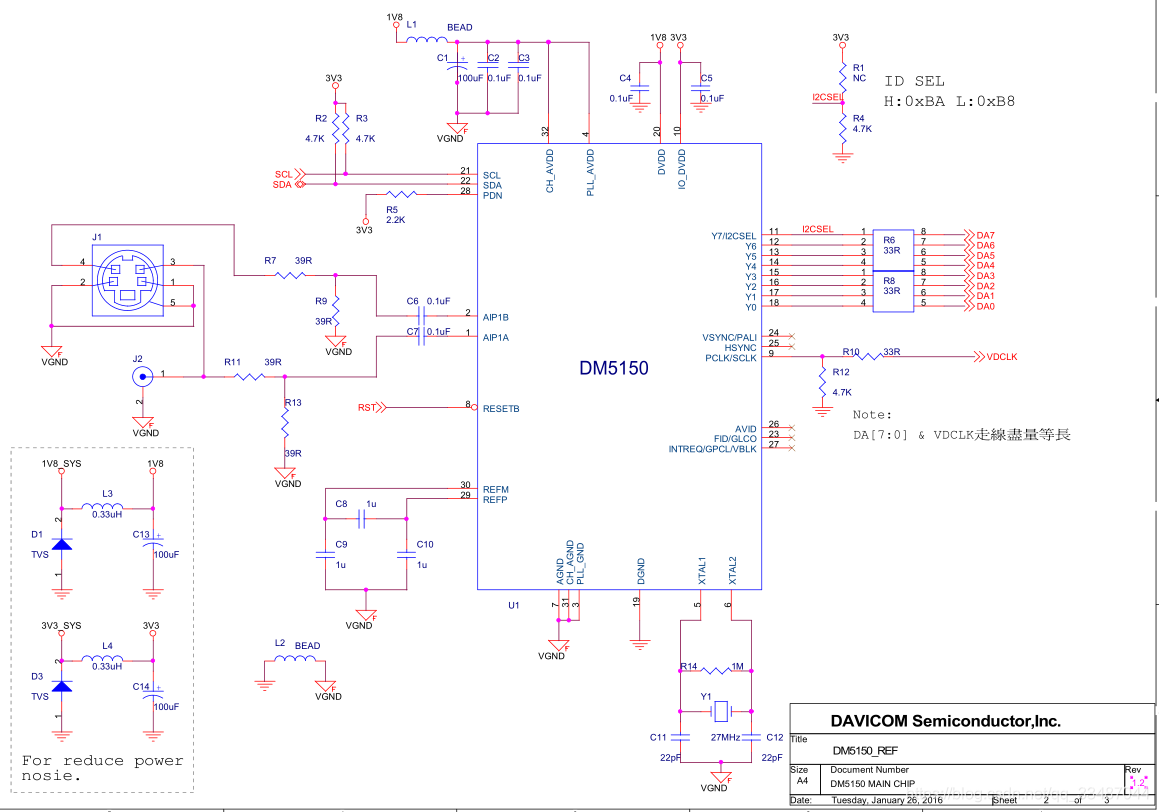Click the SDA off-page port

point(289,184)
